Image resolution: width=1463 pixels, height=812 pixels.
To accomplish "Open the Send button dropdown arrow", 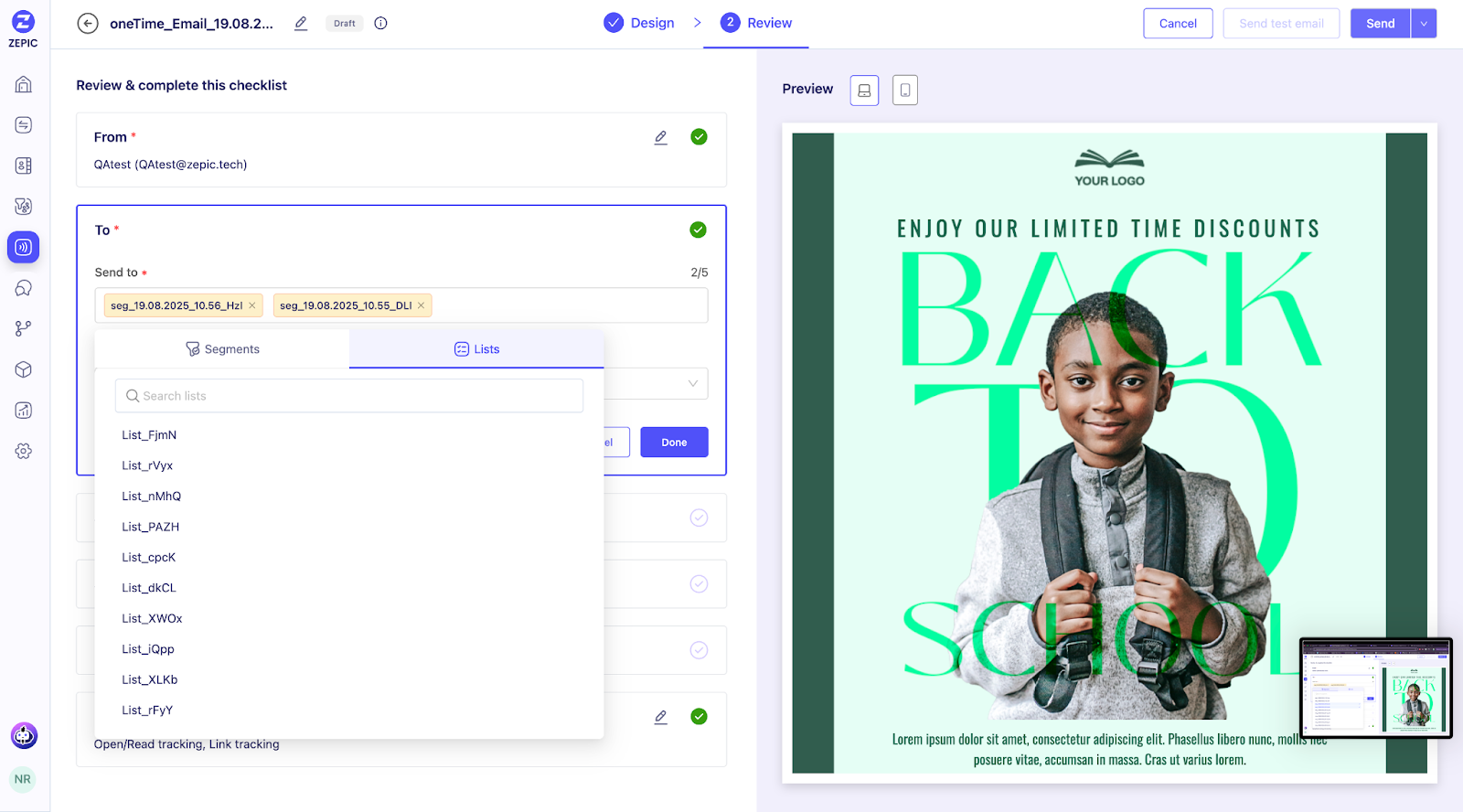I will [1424, 24].
